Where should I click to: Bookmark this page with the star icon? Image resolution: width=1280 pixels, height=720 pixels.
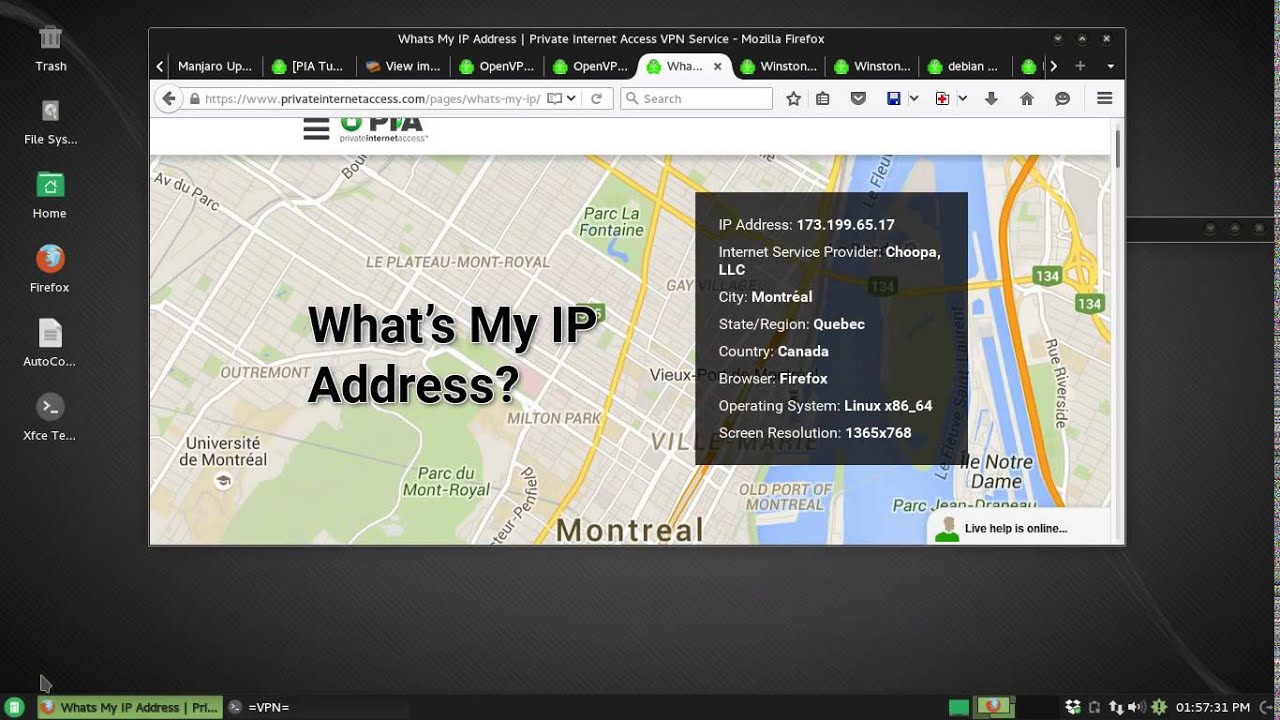[x=793, y=98]
